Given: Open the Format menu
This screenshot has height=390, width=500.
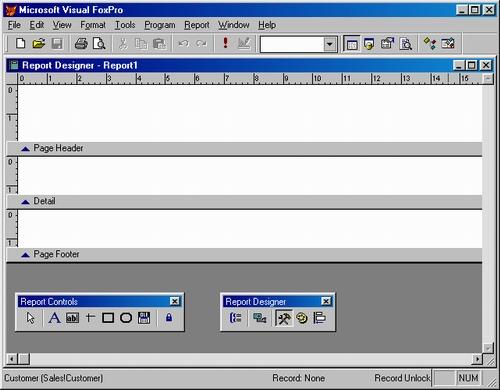Looking at the screenshot, I should coord(93,25).
